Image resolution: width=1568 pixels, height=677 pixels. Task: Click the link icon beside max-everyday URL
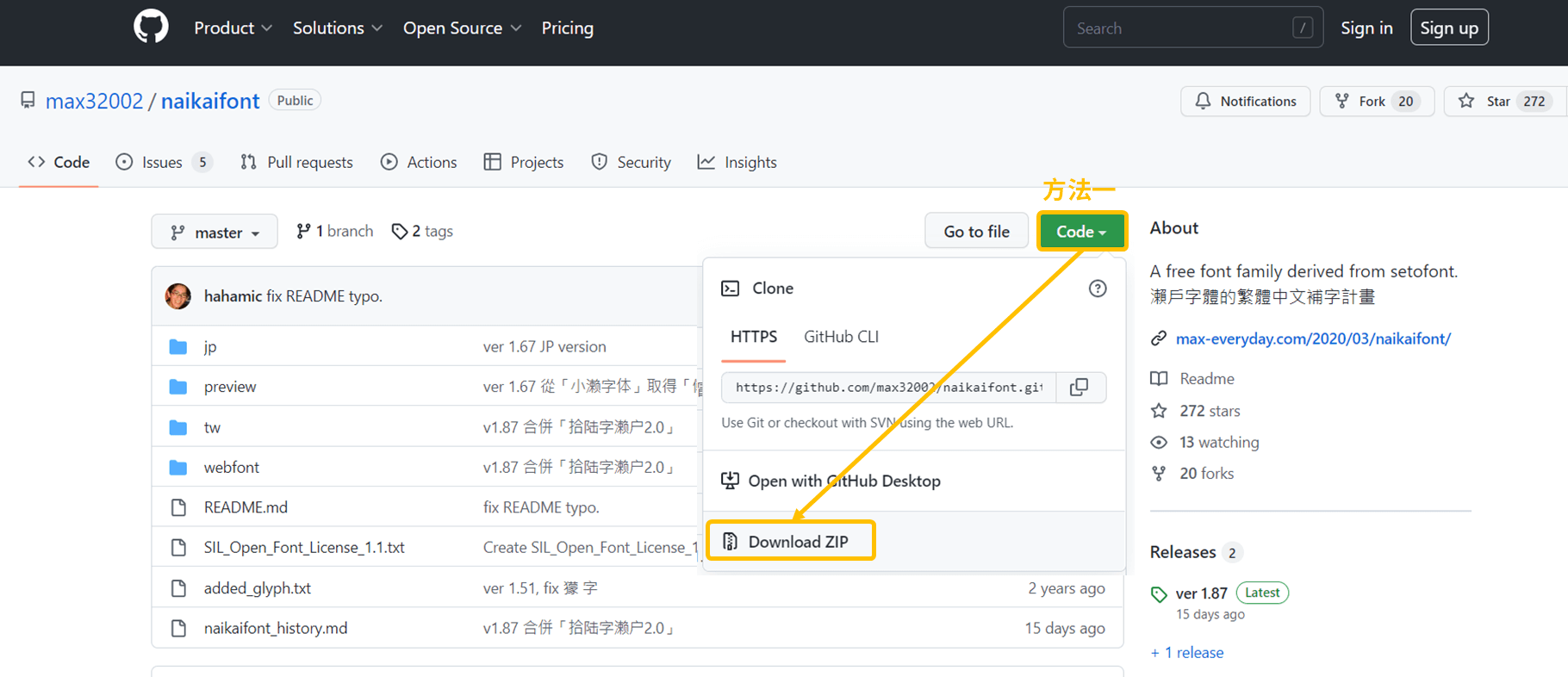(x=1159, y=338)
